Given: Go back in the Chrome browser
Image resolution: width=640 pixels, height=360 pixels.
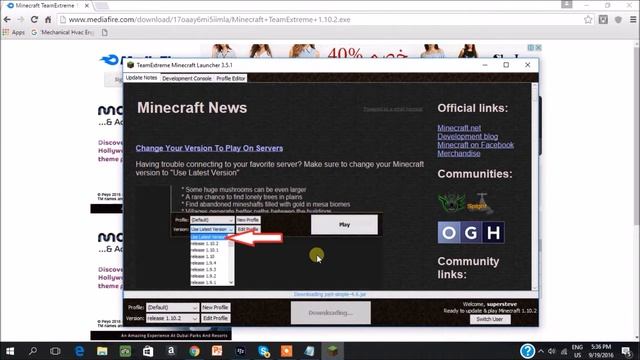Looking at the screenshot, I should [7, 20].
